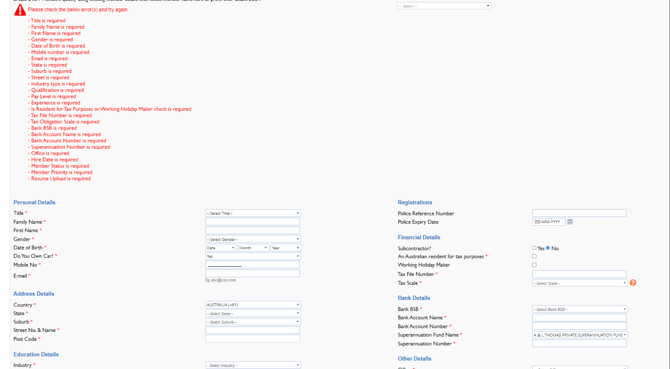This screenshot has height=369, width=670.
Task: Click the red warning triangle icon
Action: pos(20,10)
